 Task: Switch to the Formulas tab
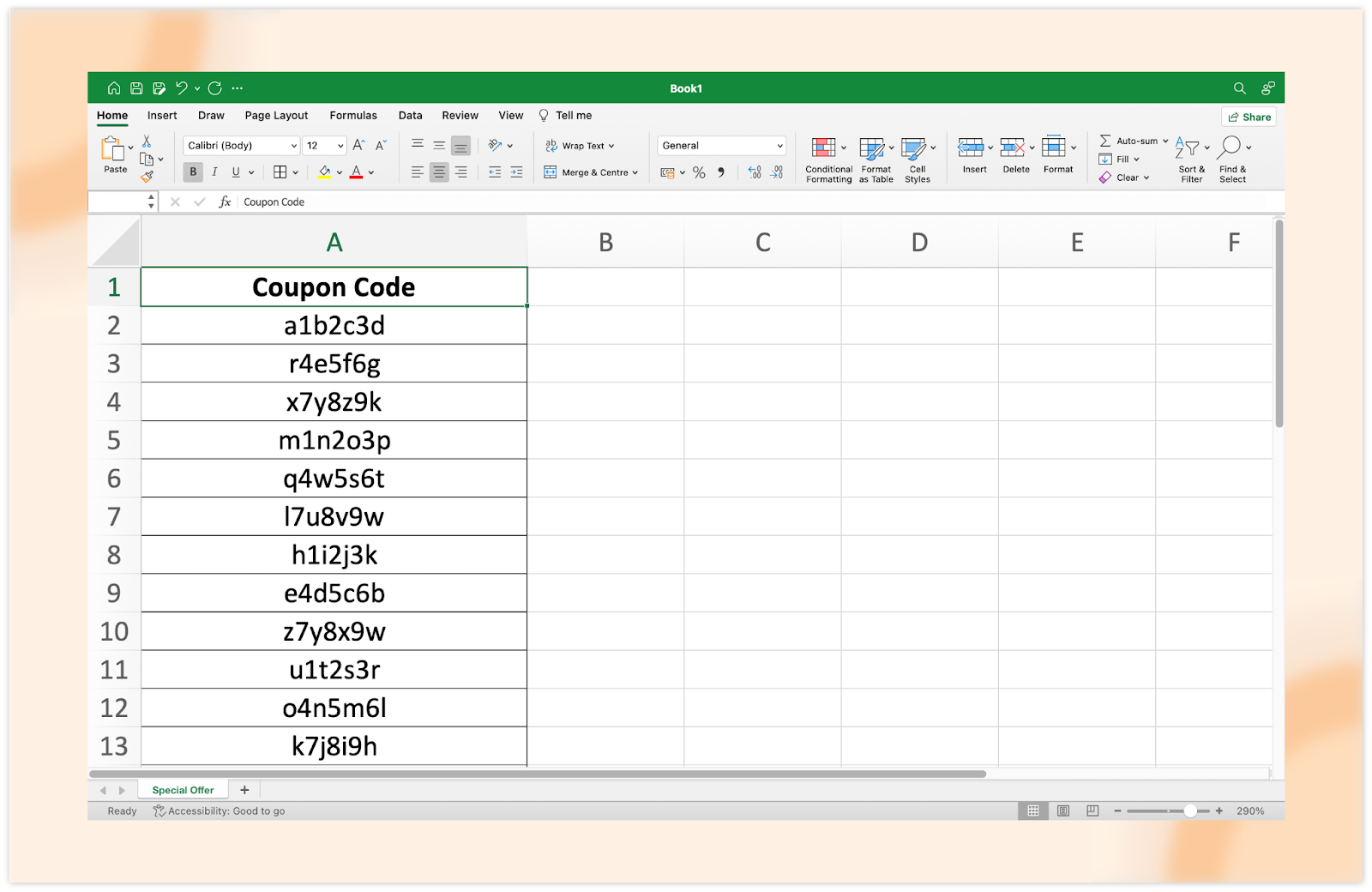tap(353, 116)
